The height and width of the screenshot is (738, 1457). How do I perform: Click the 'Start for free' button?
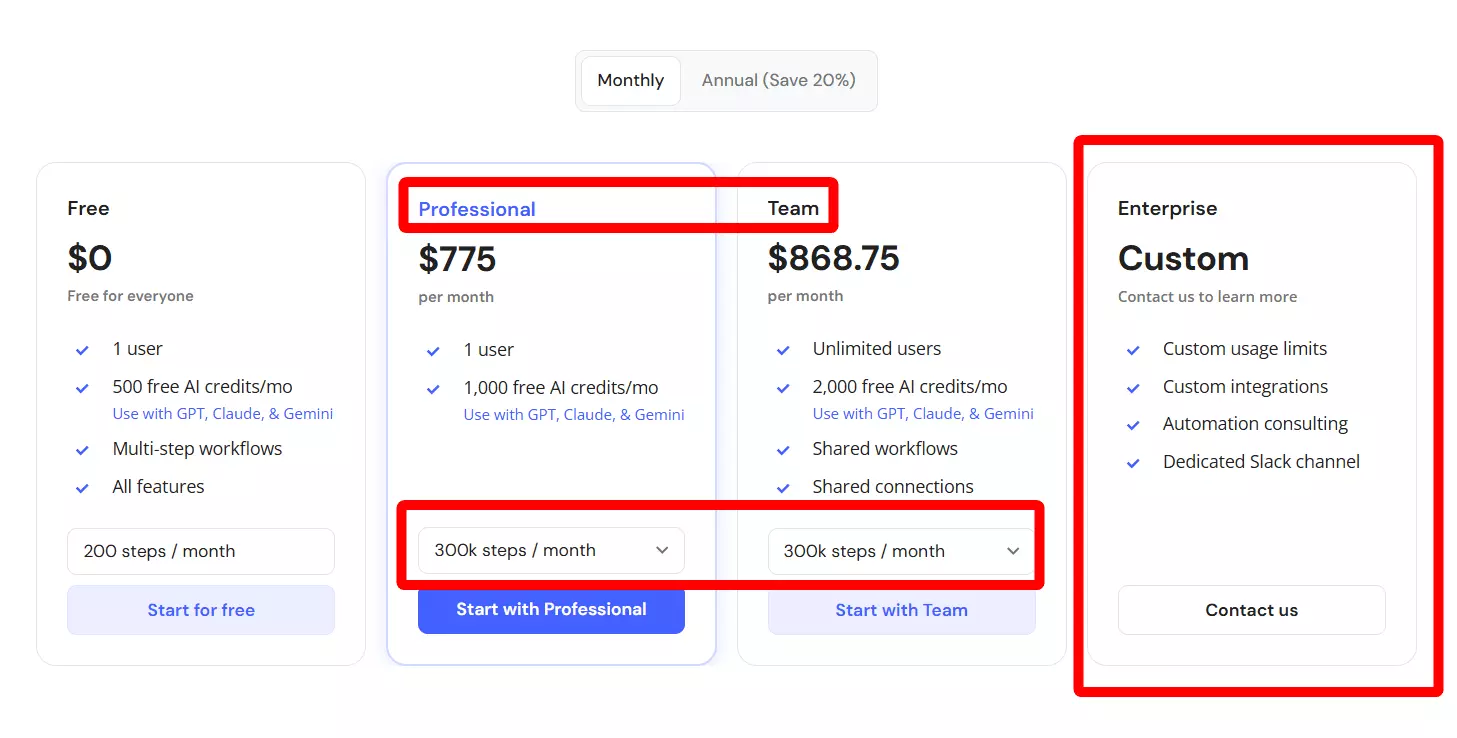coord(201,610)
